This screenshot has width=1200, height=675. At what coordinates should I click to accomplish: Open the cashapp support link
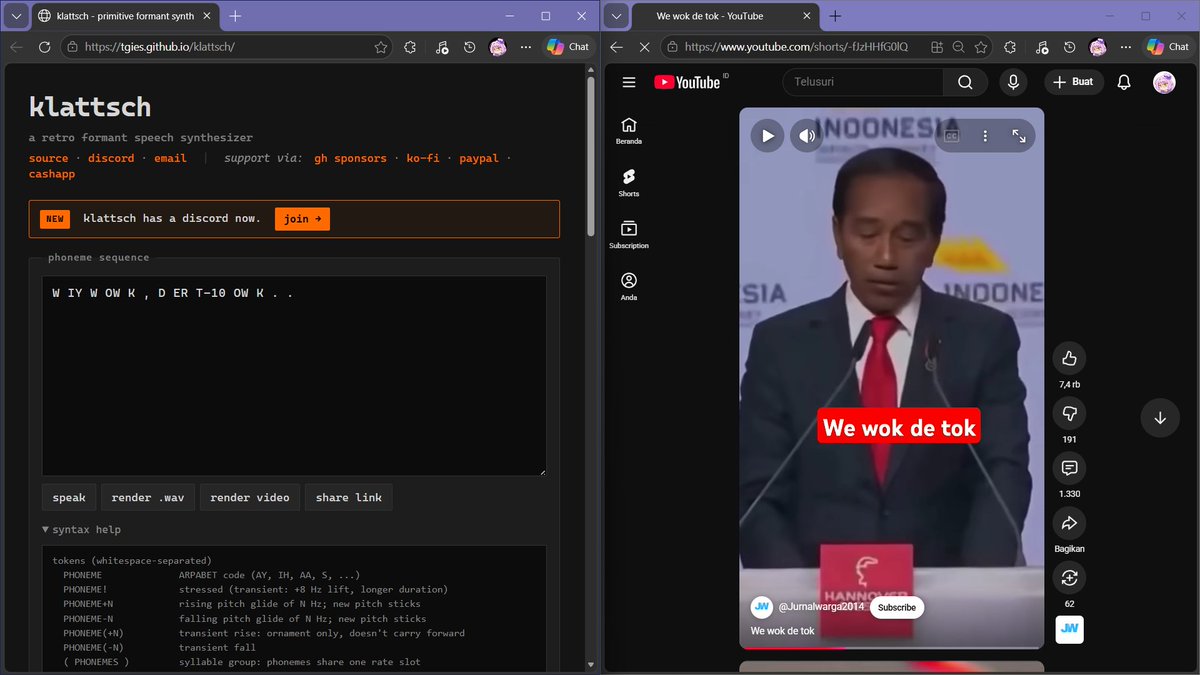pyautogui.click(x=52, y=174)
